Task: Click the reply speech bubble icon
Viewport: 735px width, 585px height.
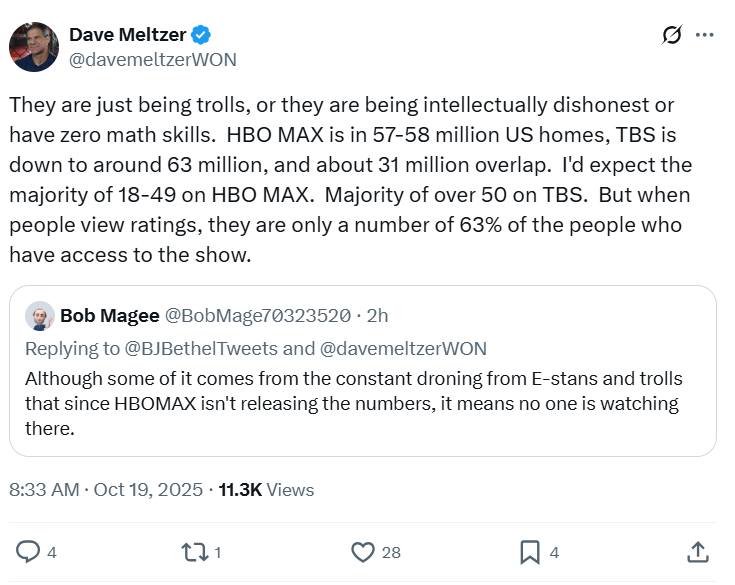Action: 29,551
